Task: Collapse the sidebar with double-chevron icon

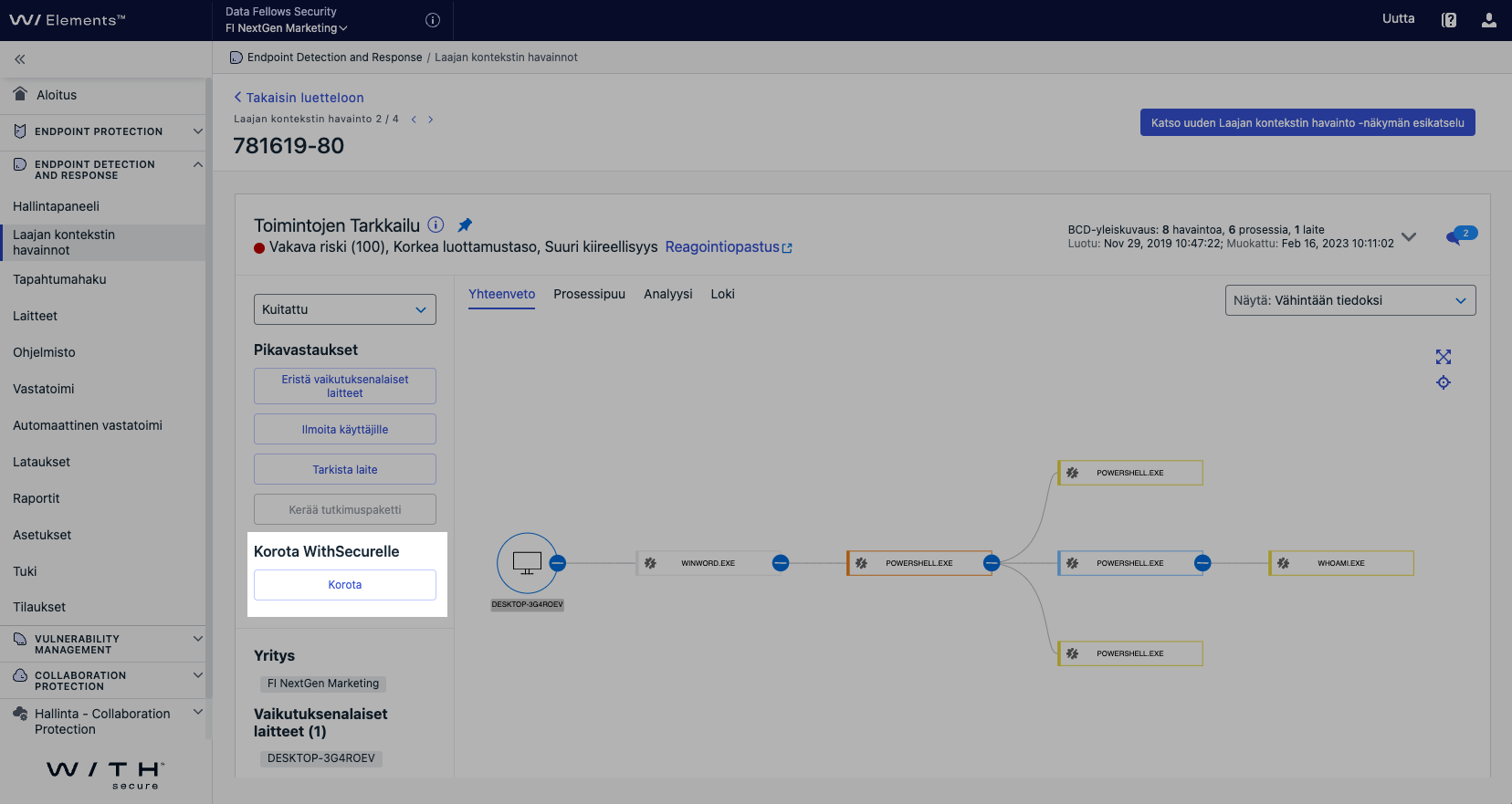Action: (x=19, y=59)
